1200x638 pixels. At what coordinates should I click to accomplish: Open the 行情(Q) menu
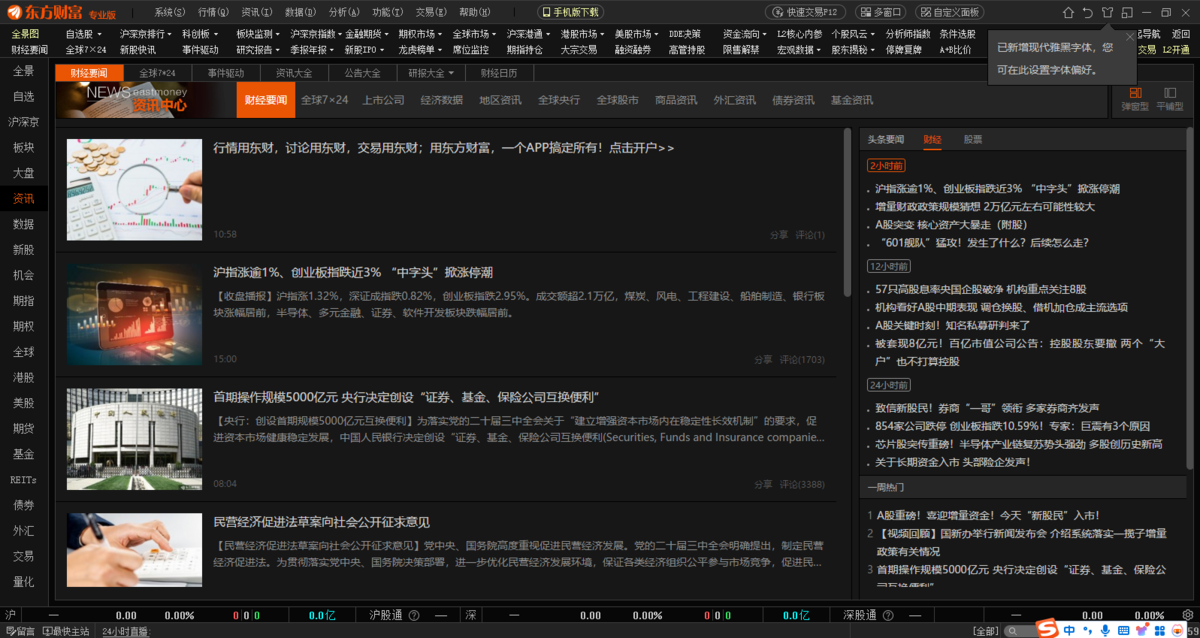(213, 12)
